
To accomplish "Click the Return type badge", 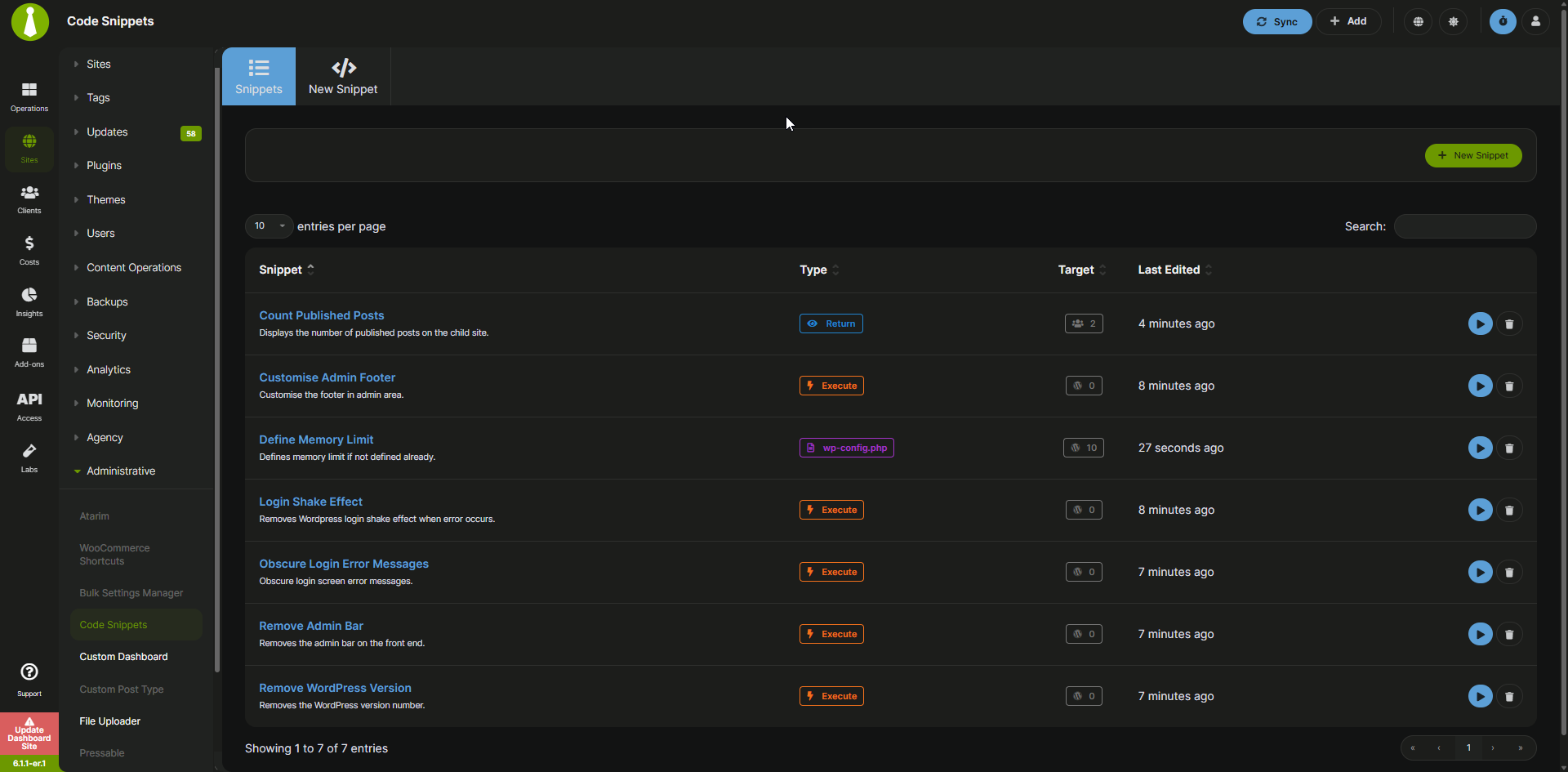I will point(831,324).
